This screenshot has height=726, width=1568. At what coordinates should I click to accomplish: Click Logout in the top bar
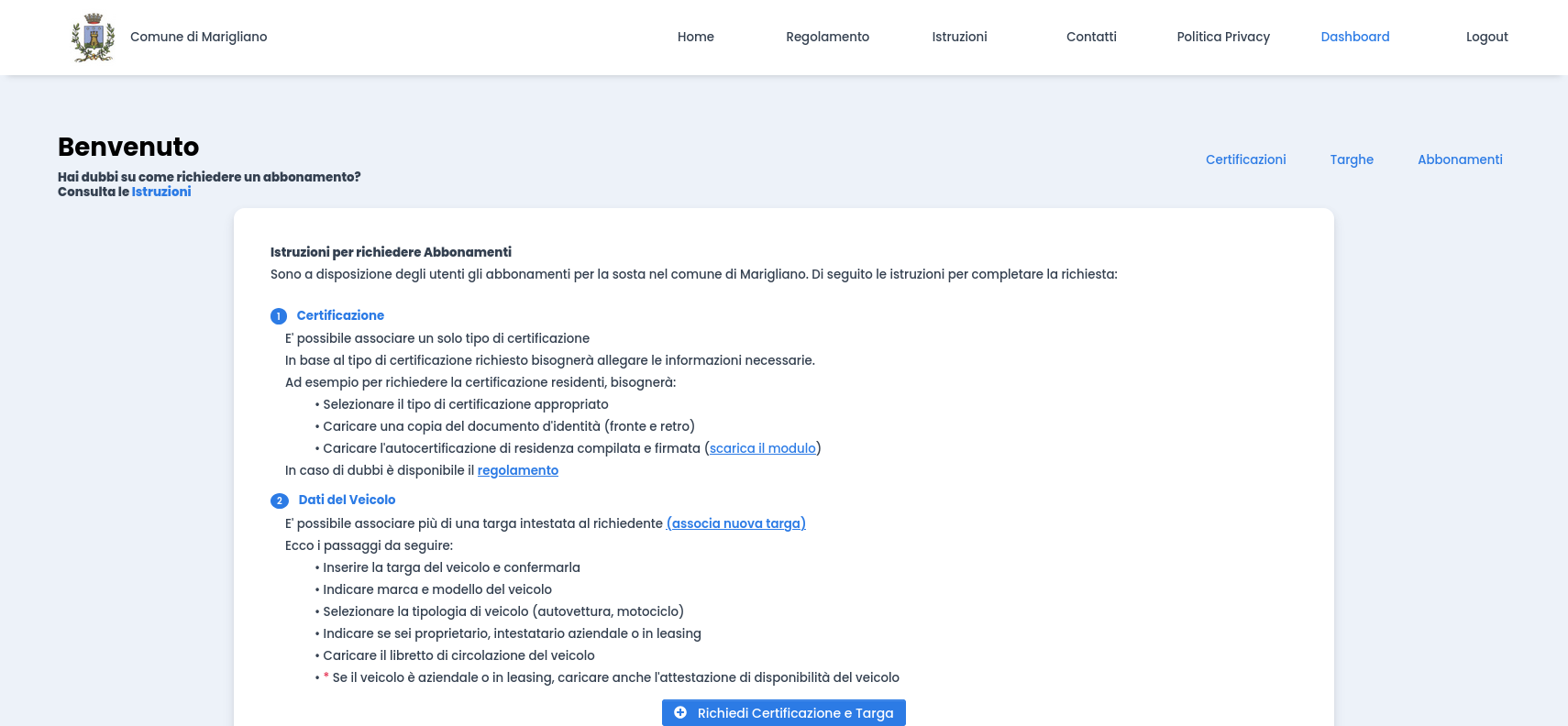tap(1487, 37)
